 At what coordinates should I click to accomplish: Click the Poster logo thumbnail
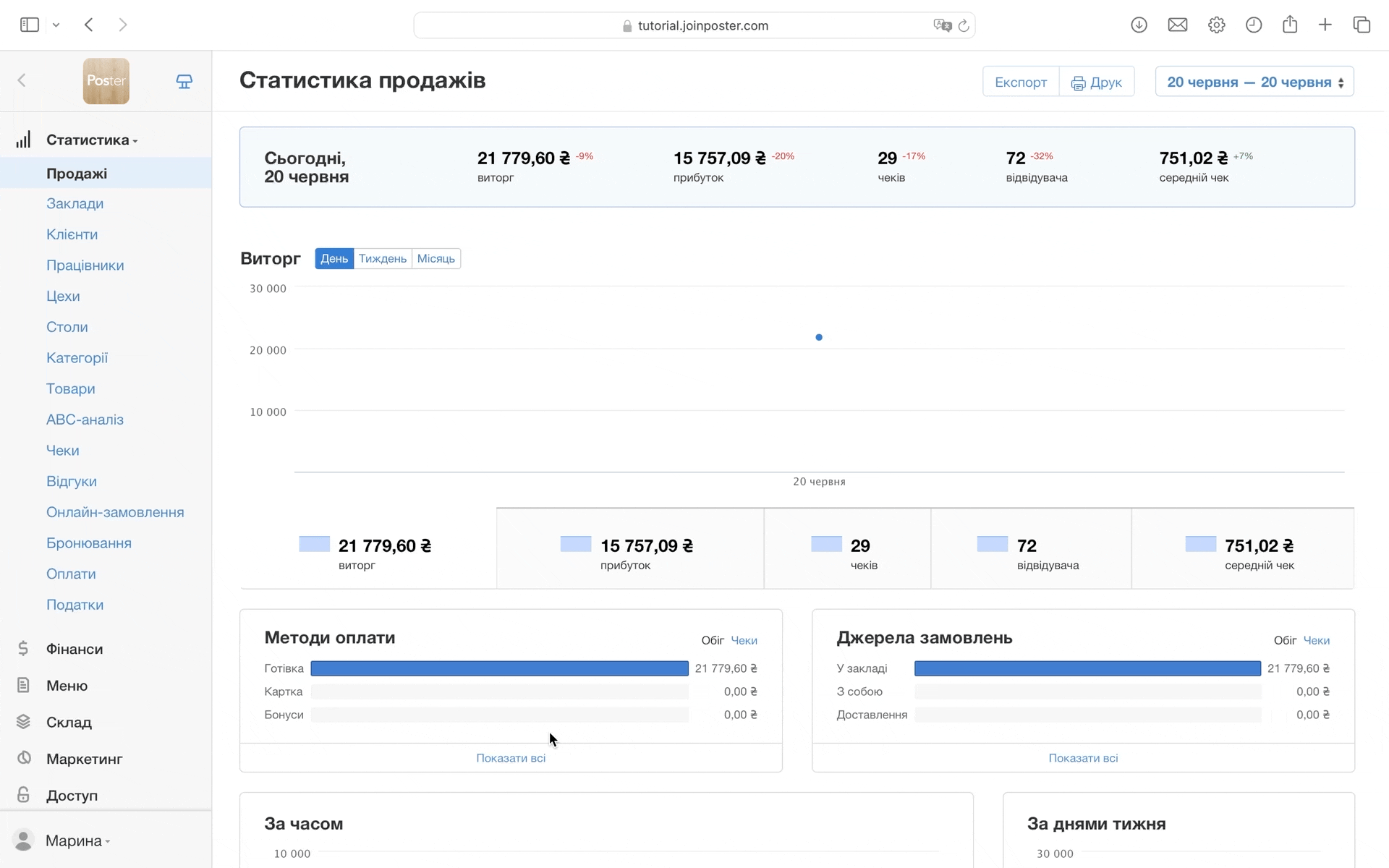point(106,81)
